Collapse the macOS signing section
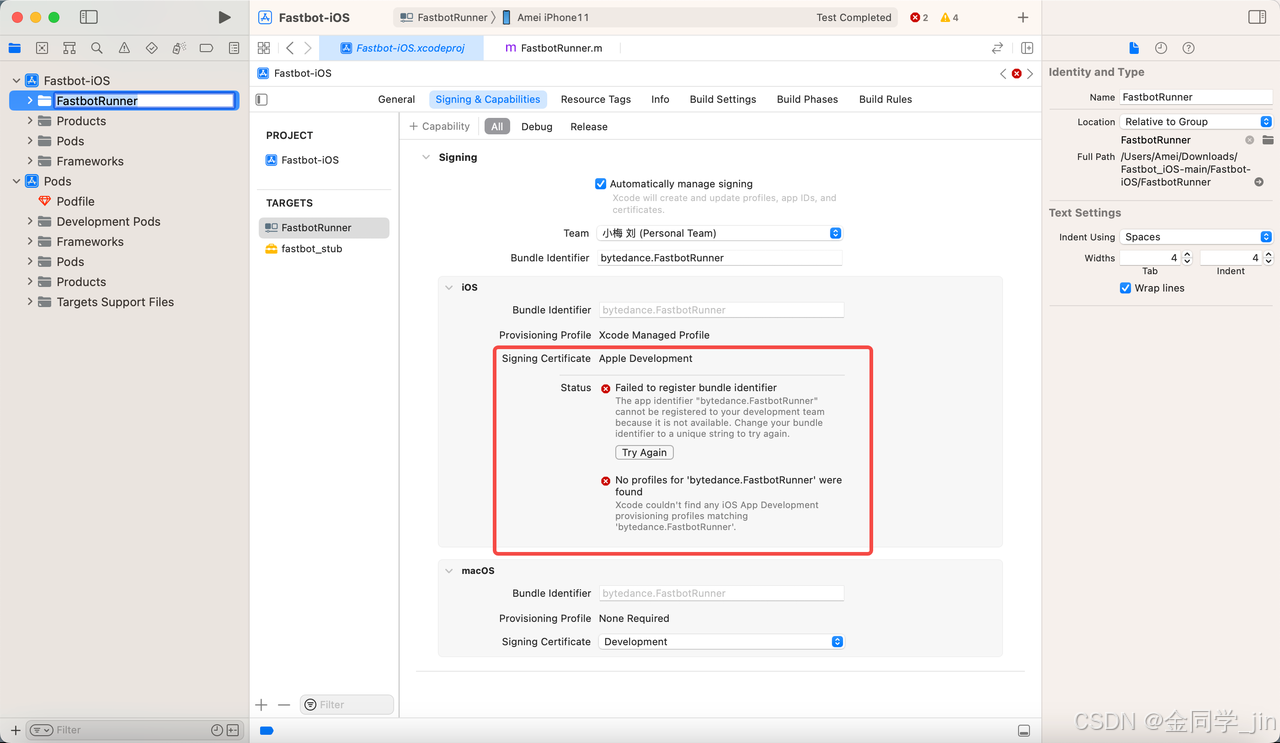This screenshot has width=1280, height=743. coord(449,571)
